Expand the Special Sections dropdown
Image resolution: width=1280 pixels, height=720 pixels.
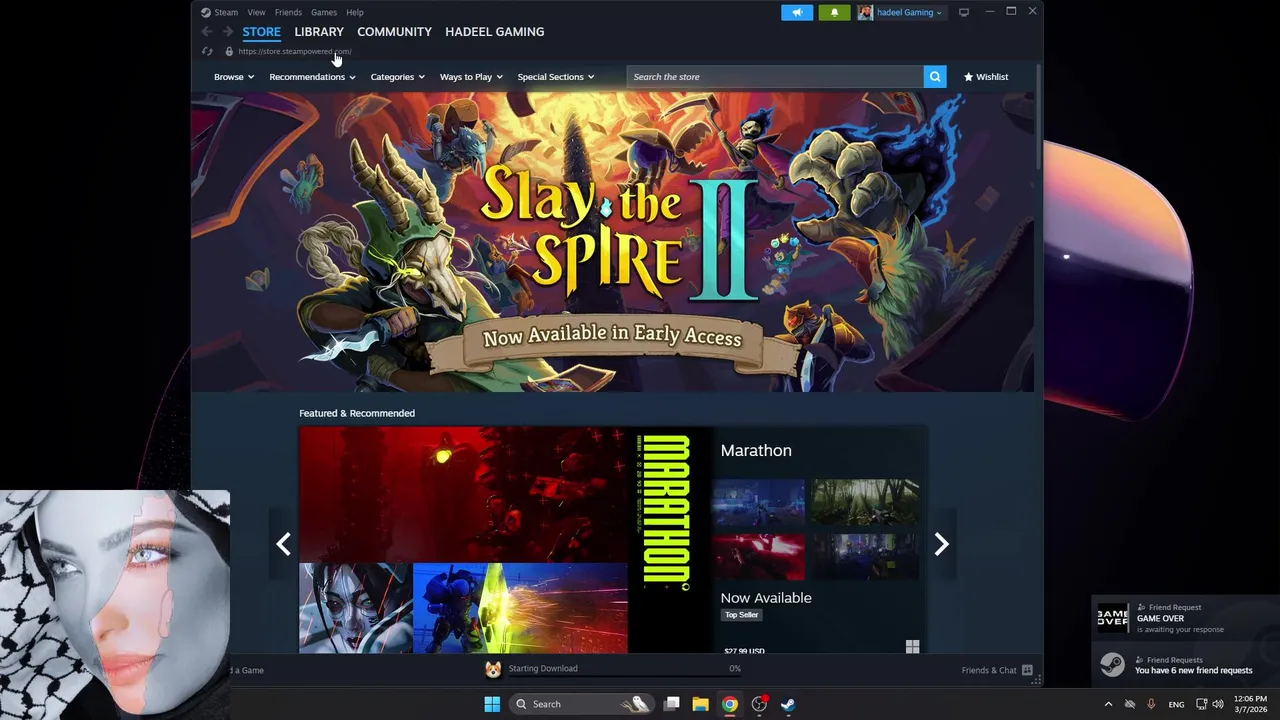tap(555, 77)
